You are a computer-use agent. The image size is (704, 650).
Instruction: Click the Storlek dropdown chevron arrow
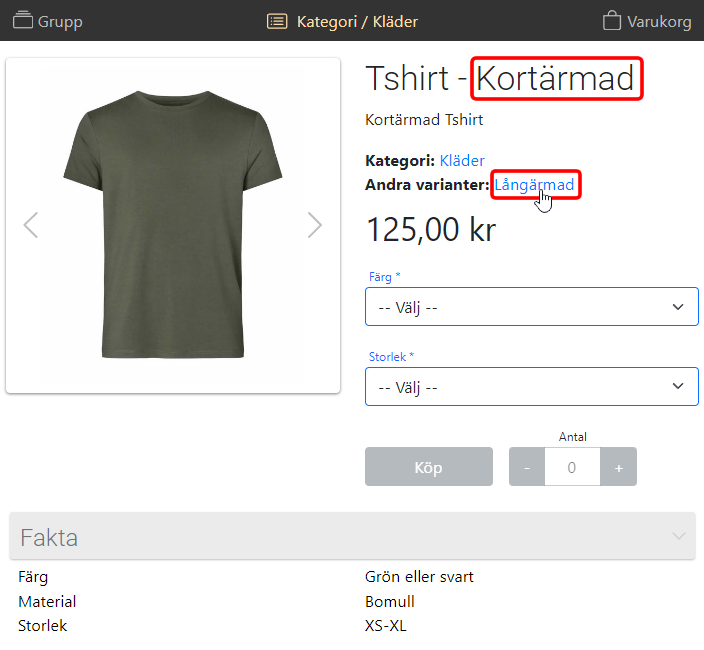(678, 386)
